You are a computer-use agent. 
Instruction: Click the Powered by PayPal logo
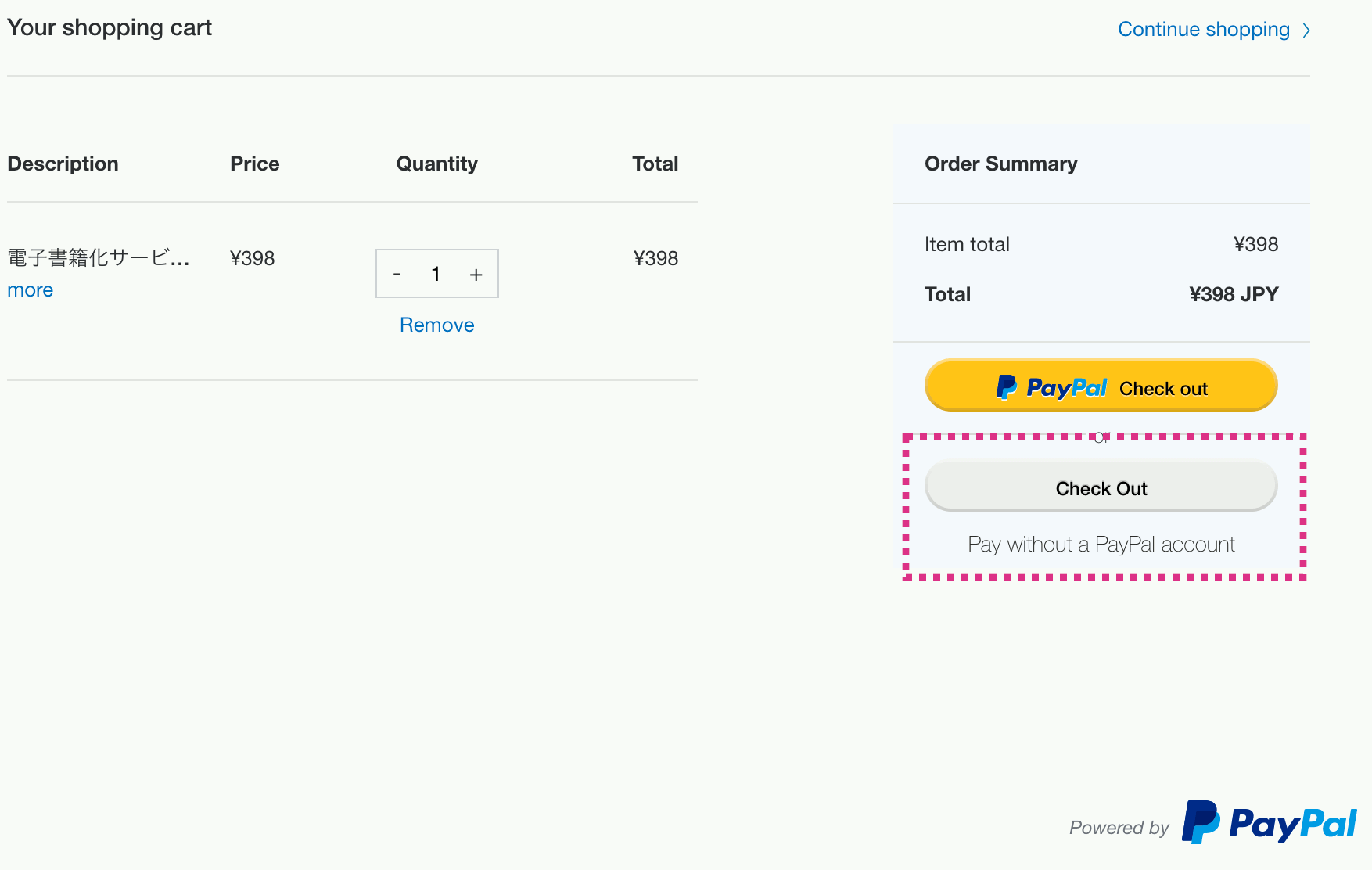coord(1269,823)
